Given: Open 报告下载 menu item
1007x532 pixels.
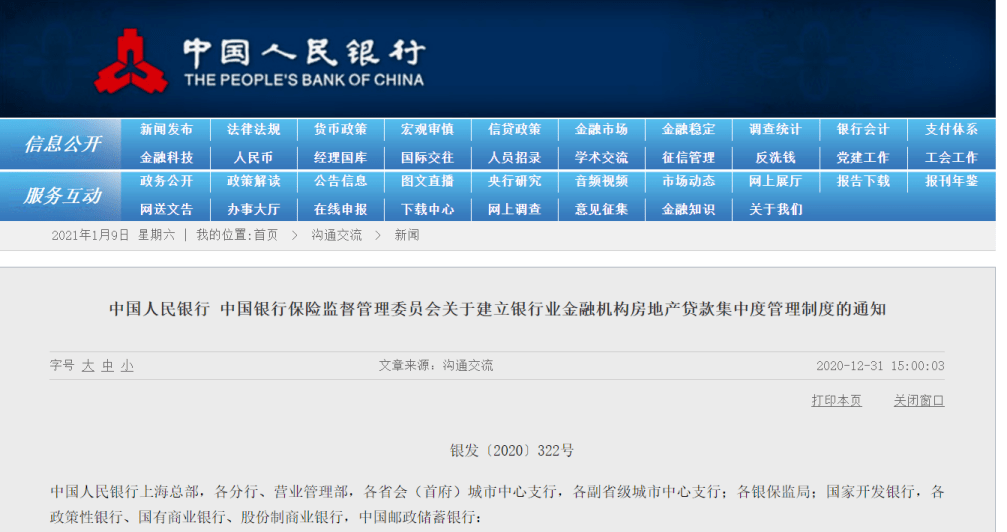Looking at the screenshot, I should [x=863, y=181].
